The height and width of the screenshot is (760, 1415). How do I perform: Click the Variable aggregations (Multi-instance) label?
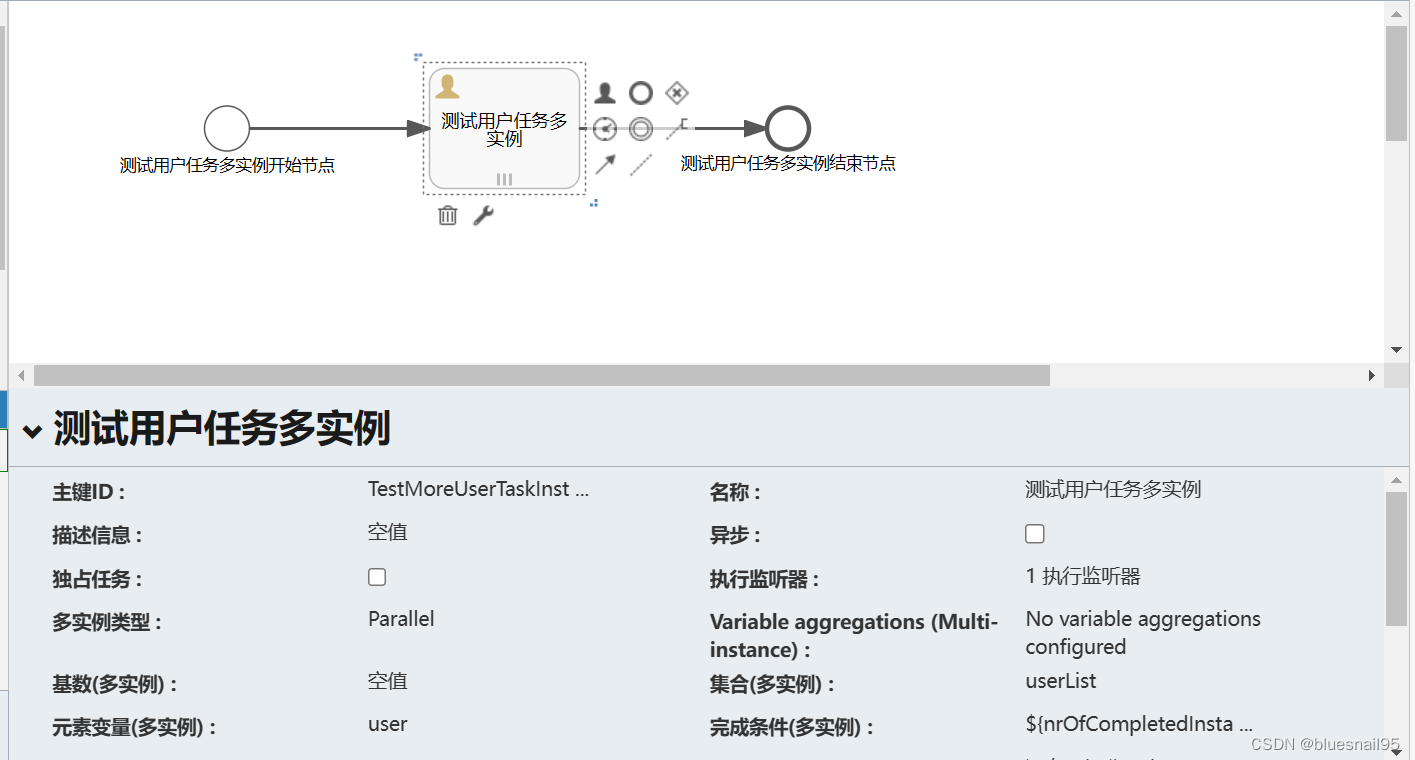coord(854,636)
